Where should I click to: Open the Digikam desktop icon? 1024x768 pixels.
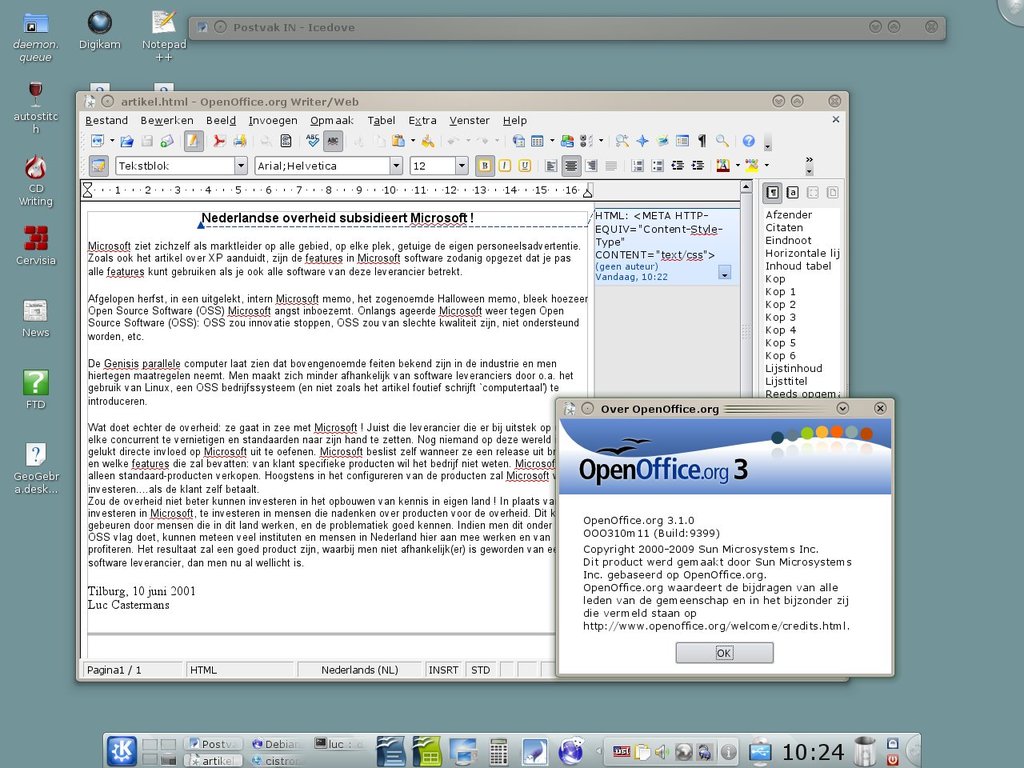point(100,31)
